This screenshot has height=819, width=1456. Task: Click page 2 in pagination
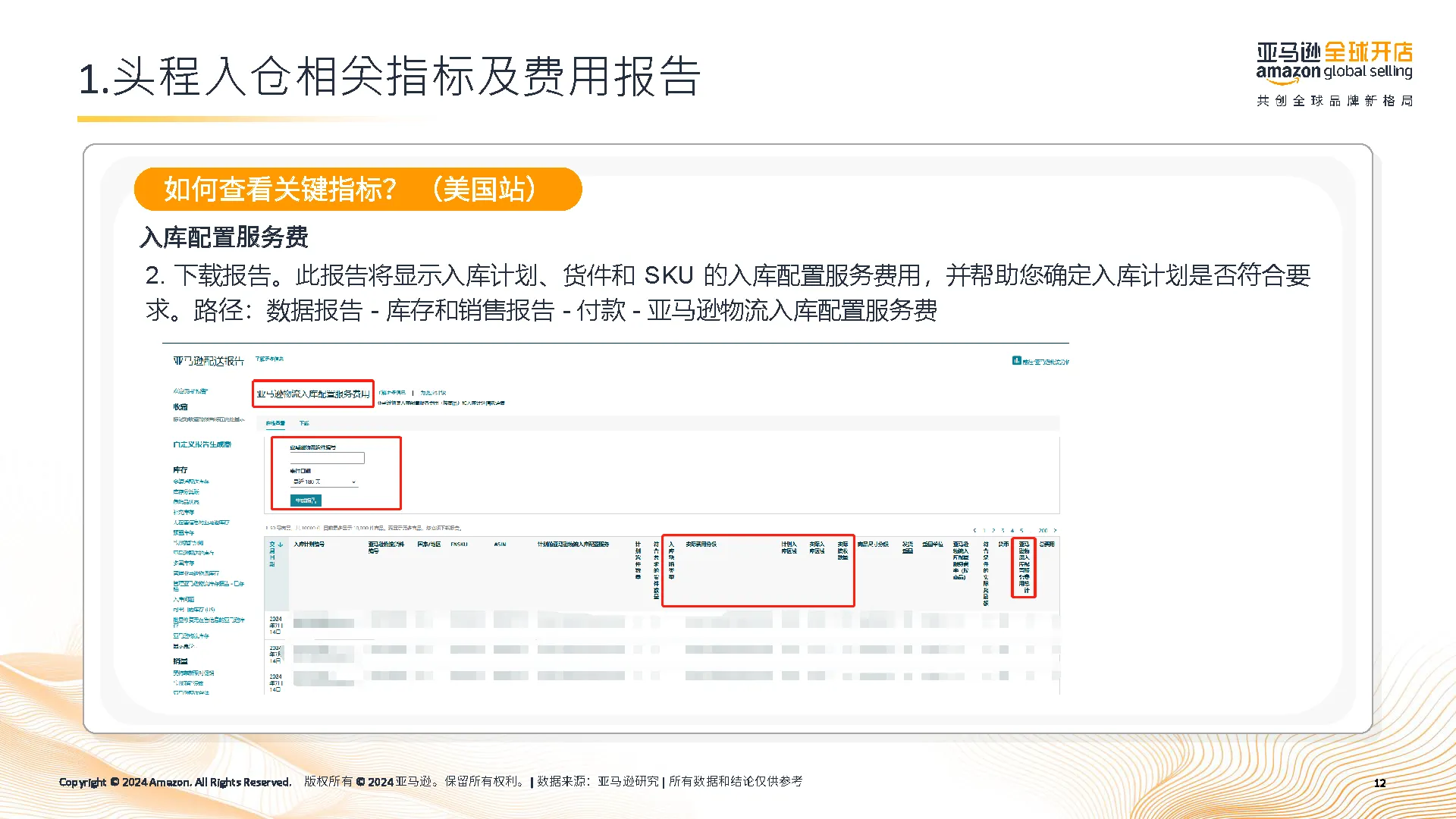pyautogui.click(x=993, y=530)
